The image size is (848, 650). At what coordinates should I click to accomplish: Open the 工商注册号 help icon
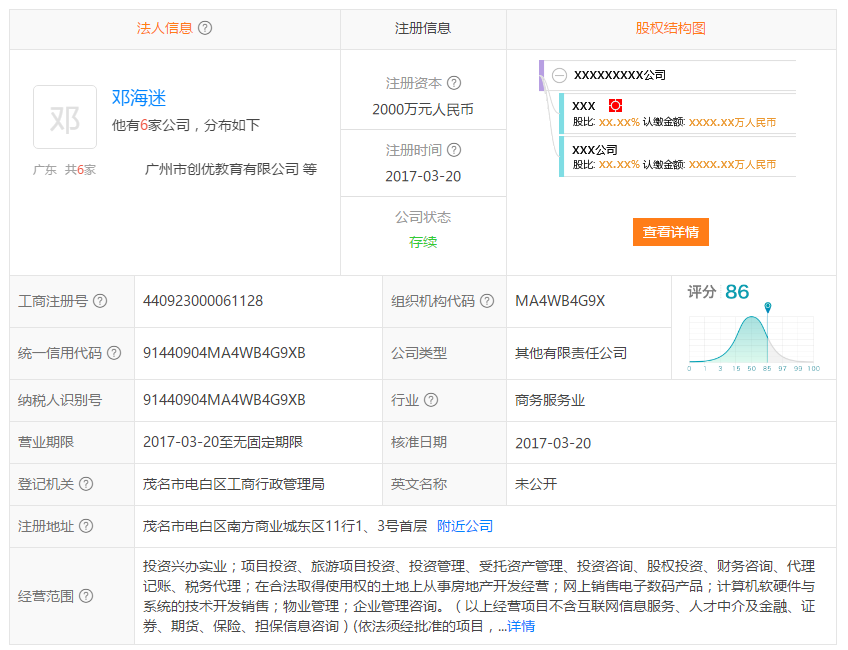pyautogui.click(x=99, y=300)
